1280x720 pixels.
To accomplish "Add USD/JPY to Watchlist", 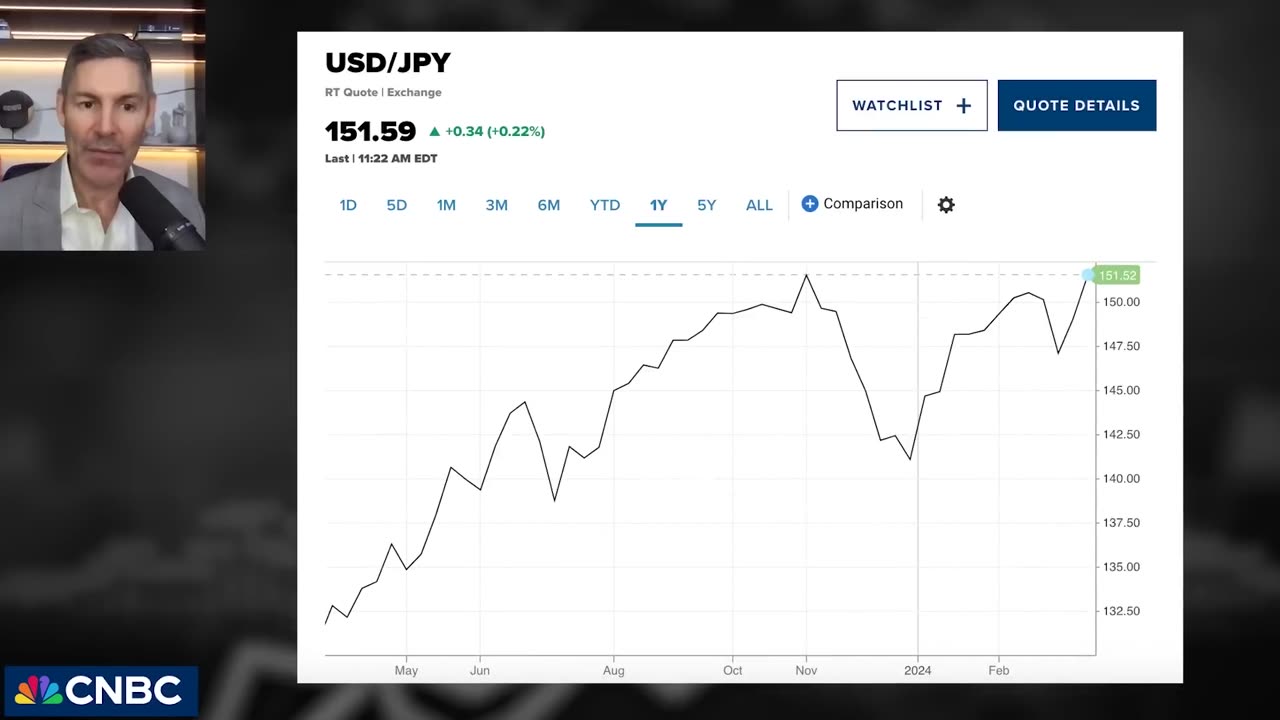I will (x=911, y=105).
